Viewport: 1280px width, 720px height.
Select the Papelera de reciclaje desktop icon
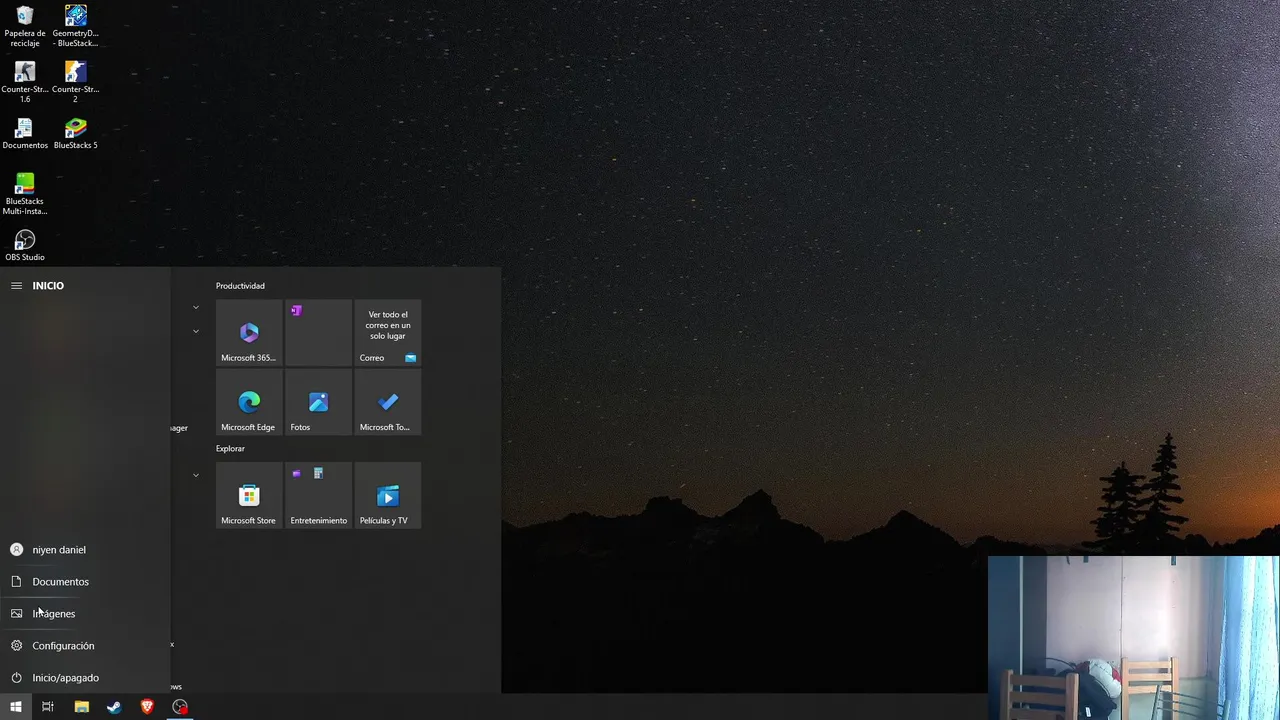tap(25, 26)
